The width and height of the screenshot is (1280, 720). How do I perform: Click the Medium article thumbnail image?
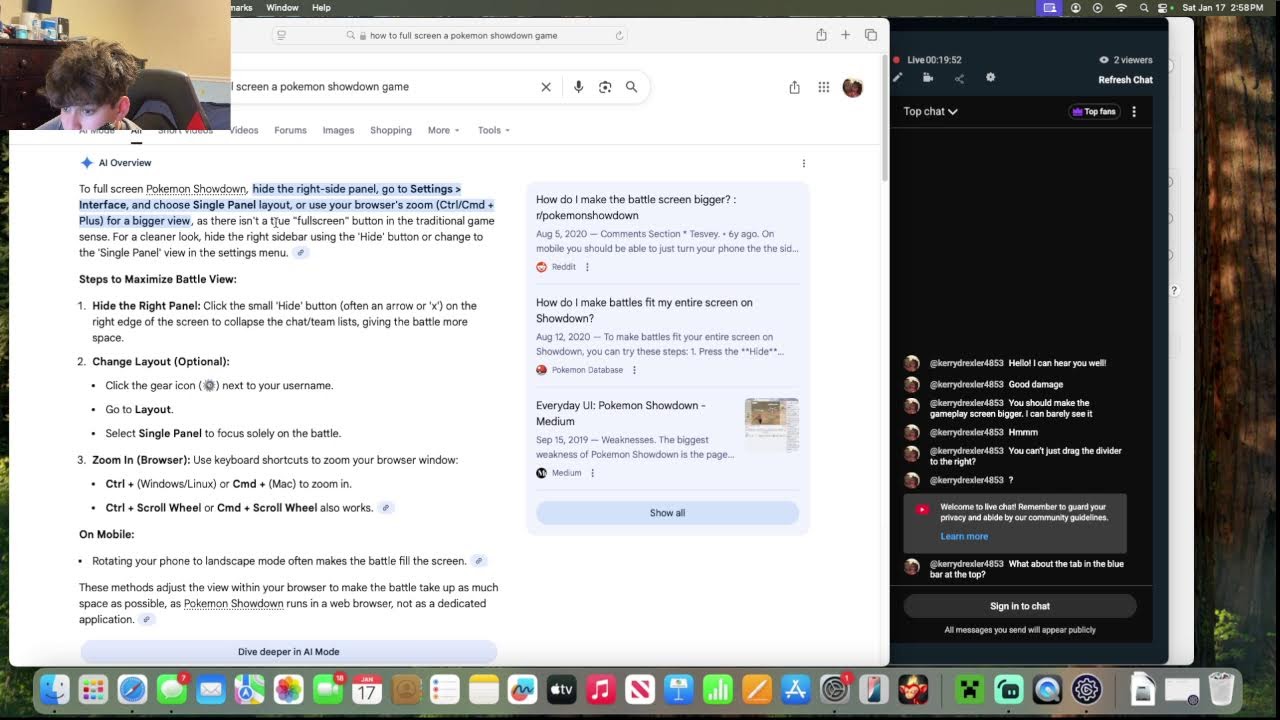point(772,425)
